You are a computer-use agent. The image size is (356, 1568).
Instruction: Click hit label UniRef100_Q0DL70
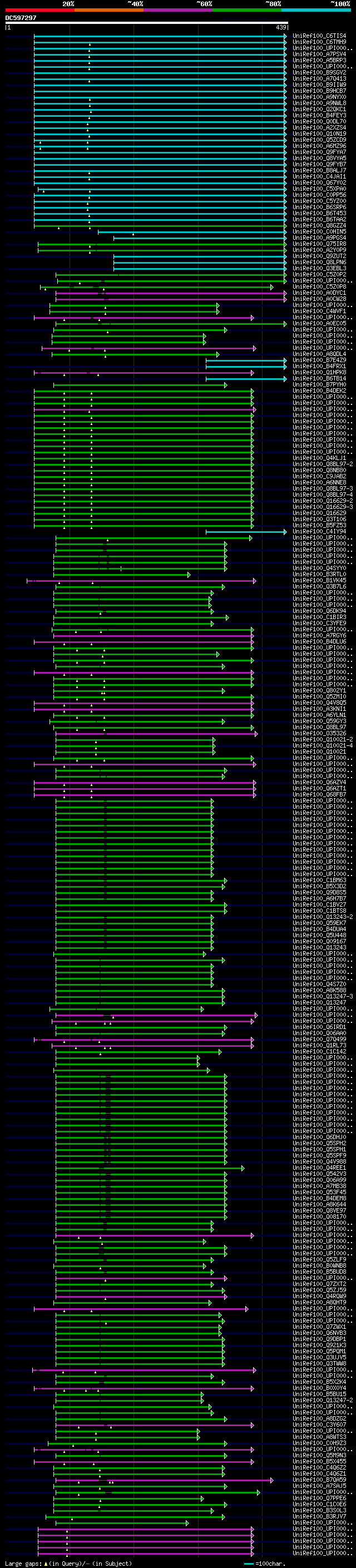tap(319, 121)
